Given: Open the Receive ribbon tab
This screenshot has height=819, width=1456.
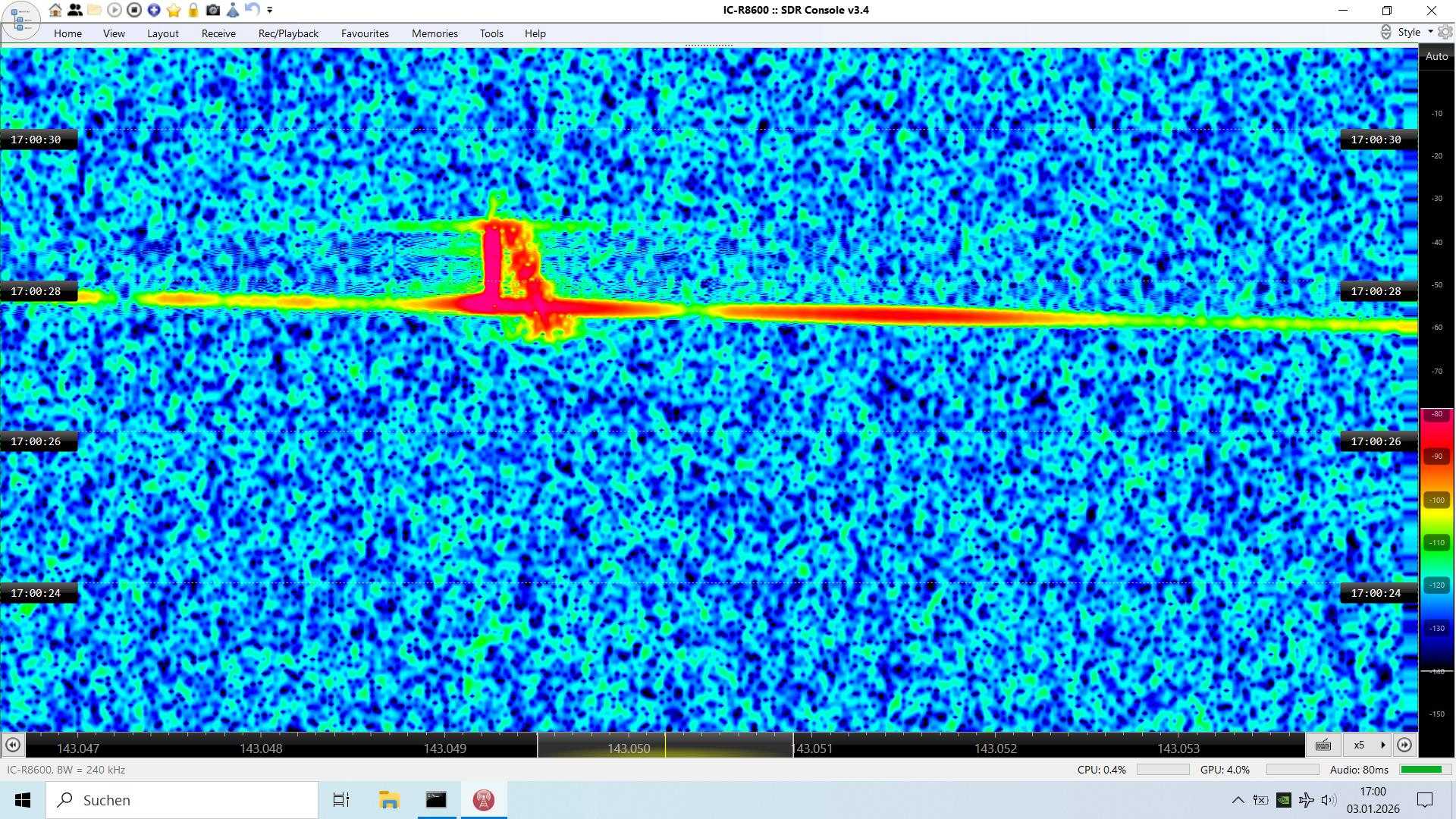Looking at the screenshot, I should coord(218,33).
